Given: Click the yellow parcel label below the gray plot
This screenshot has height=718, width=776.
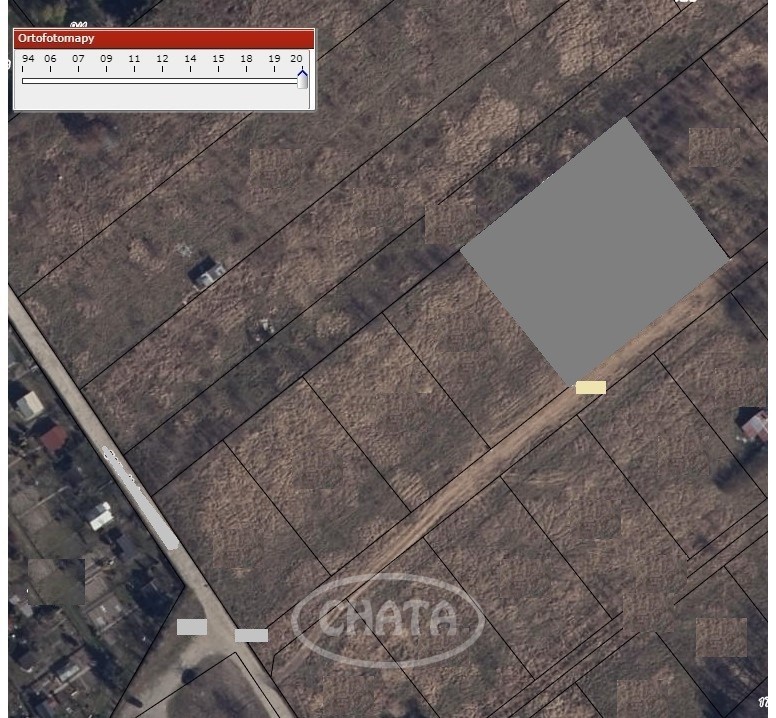Looking at the screenshot, I should click(x=591, y=387).
